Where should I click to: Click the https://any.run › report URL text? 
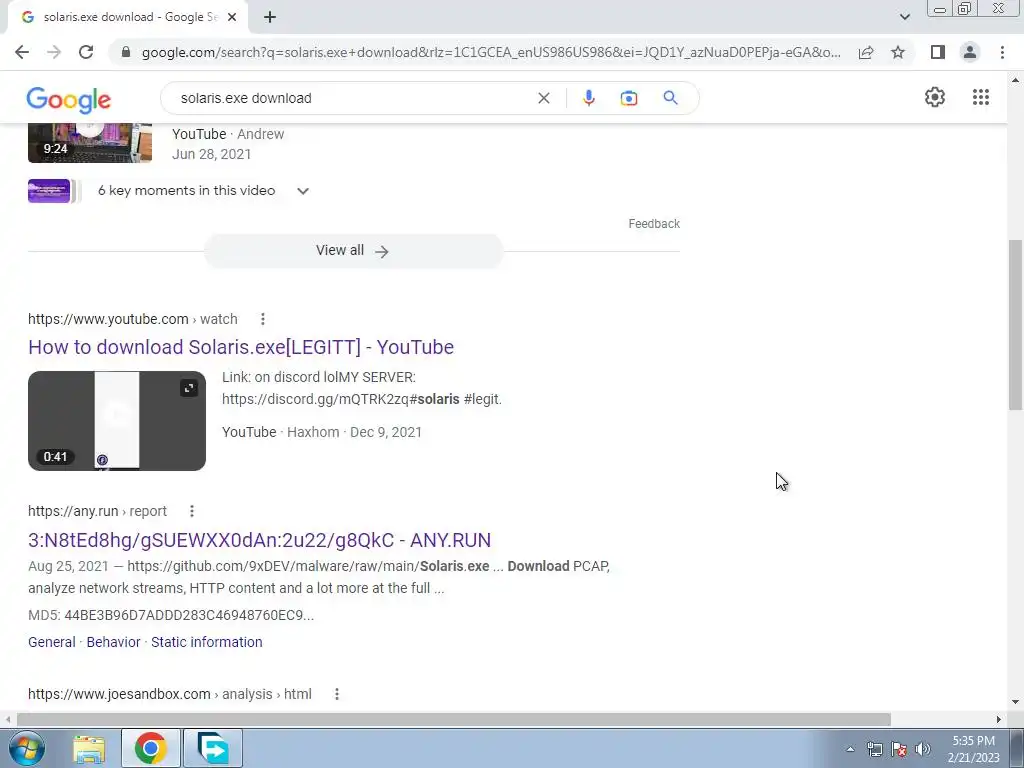point(97,511)
